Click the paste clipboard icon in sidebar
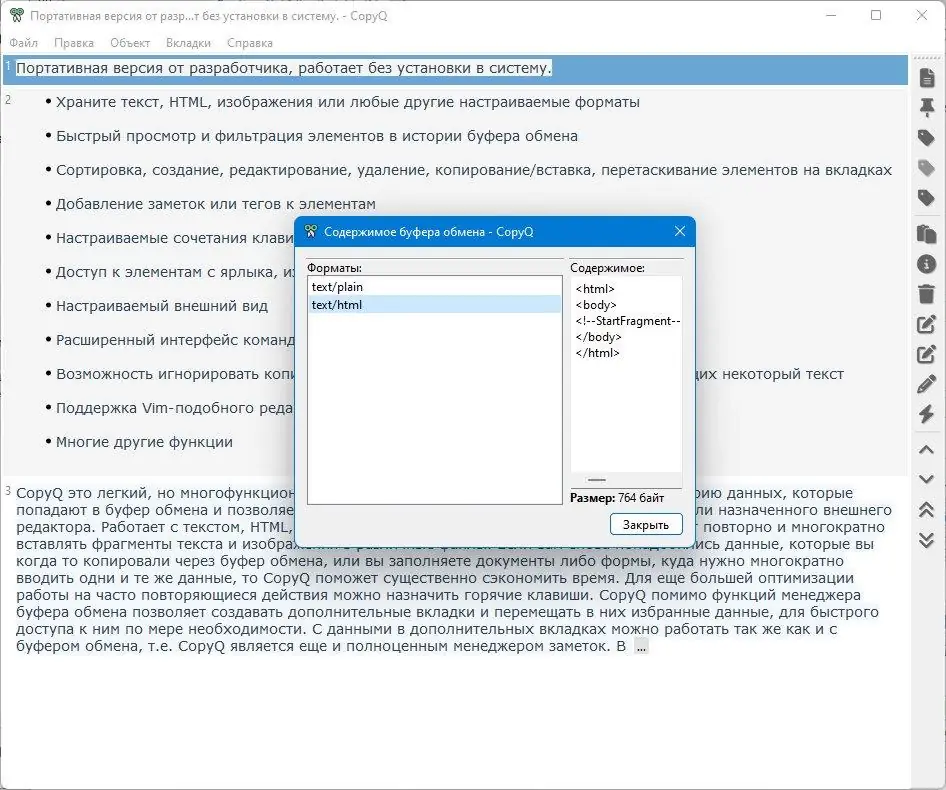This screenshot has height=790, width=946. tap(927, 234)
